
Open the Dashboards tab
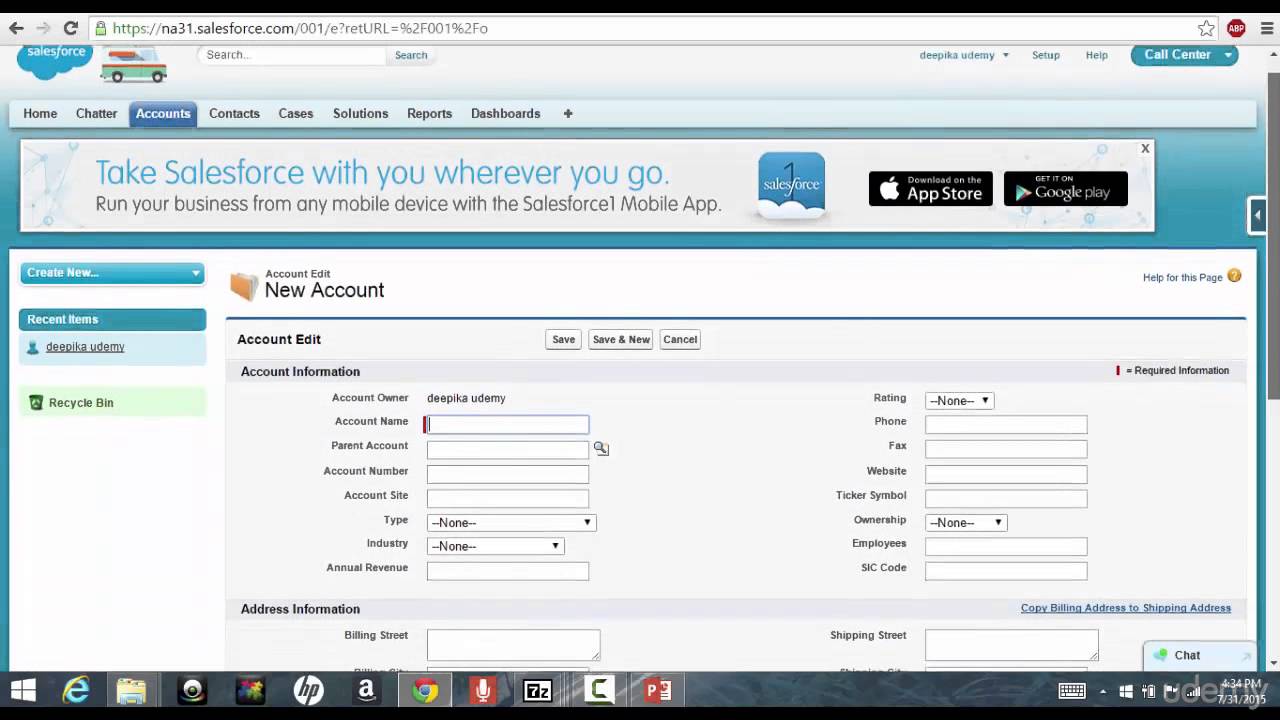tap(505, 114)
